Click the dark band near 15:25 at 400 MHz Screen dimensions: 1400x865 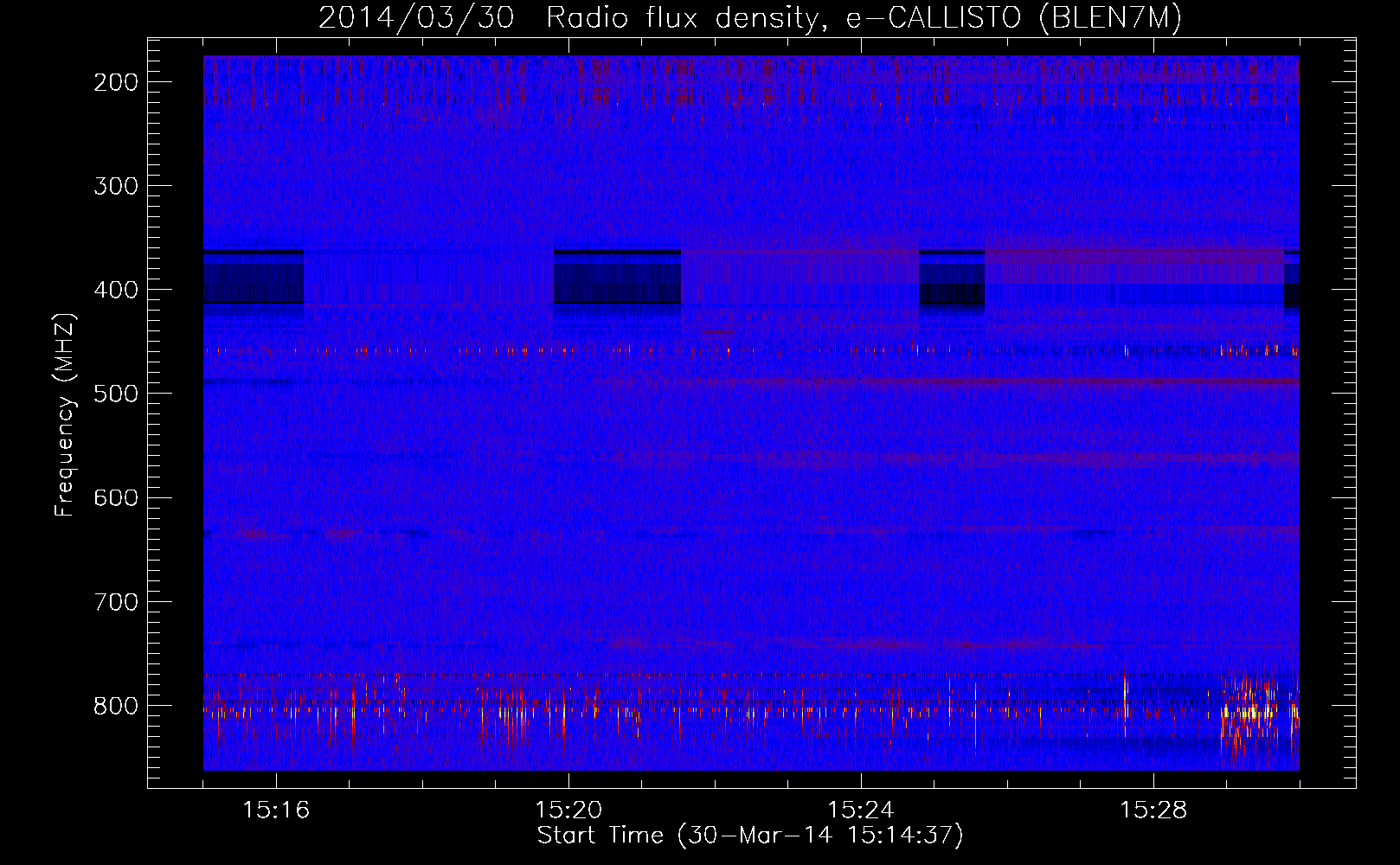pyautogui.click(x=951, y=278)
